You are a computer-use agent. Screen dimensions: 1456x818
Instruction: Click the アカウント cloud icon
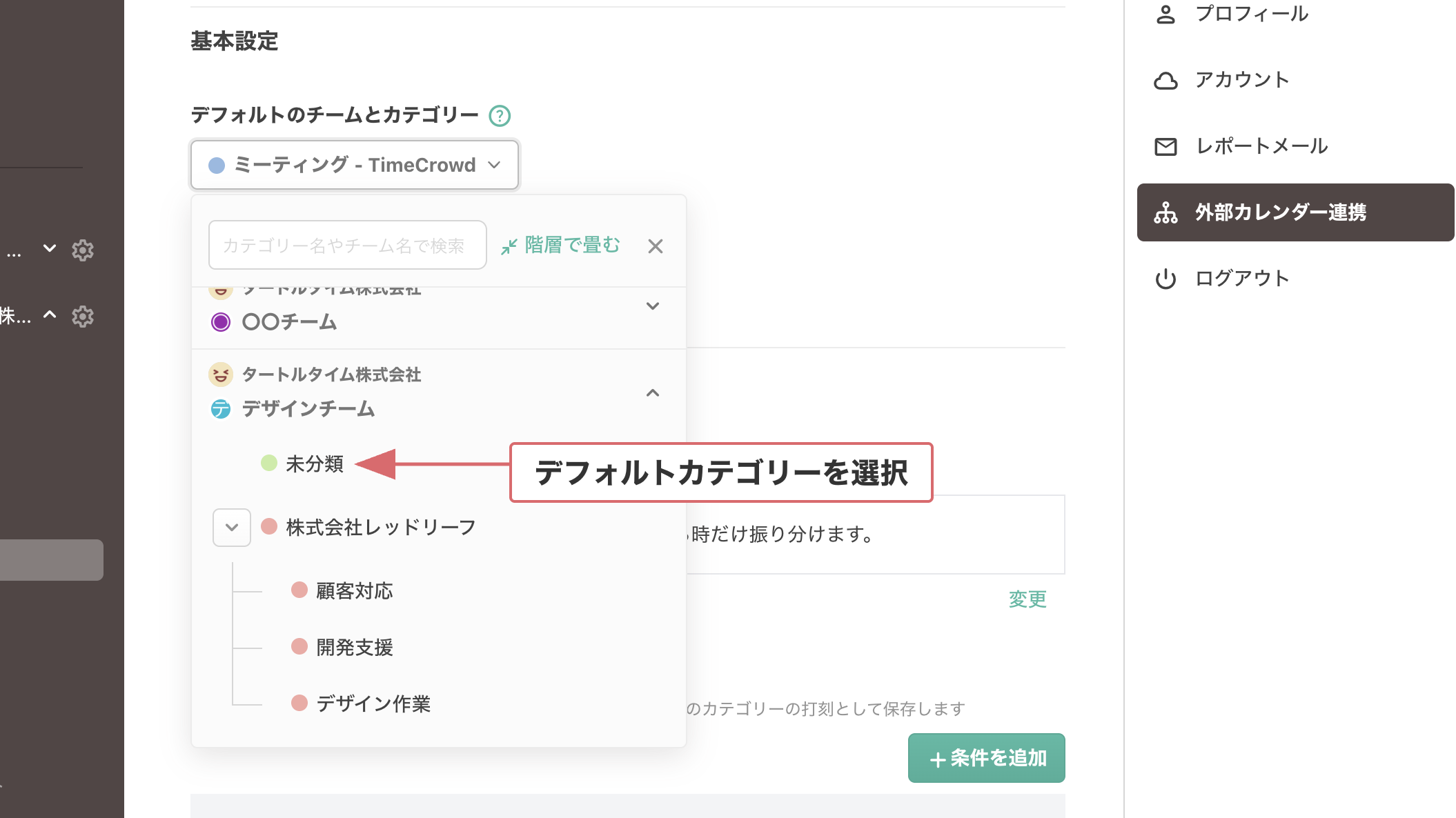point(1166,80)
